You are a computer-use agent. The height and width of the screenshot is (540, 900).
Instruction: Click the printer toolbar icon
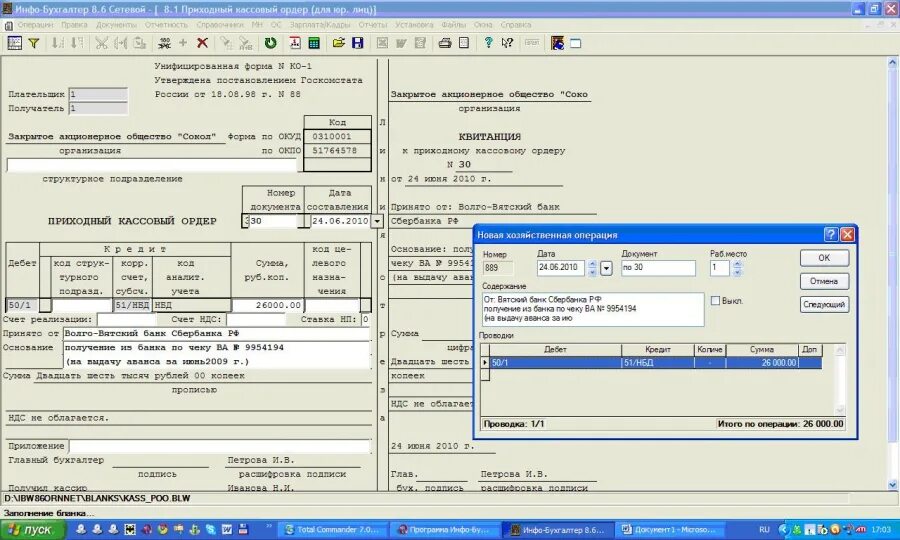(445, 43)
